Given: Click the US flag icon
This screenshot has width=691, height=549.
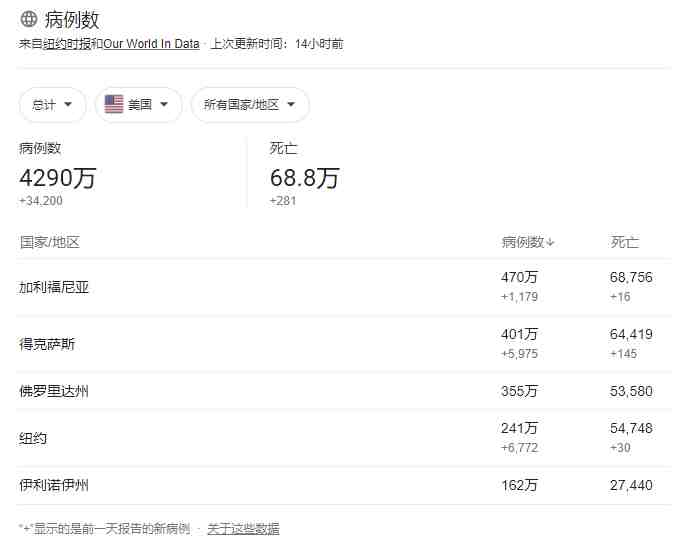Looking at the screenshot, I should point(114,104).
